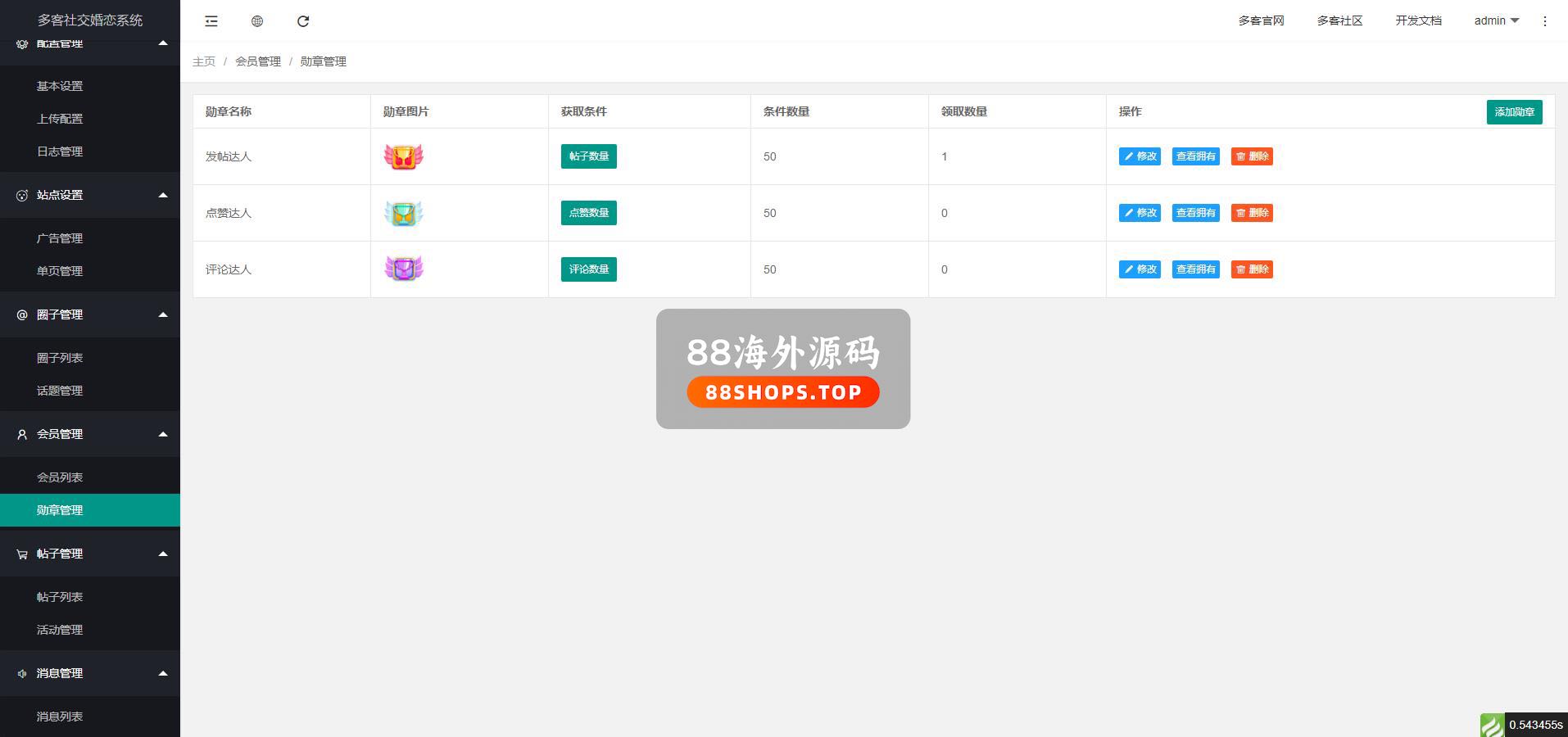Click the 评论达人 purple medal image
The height and width of the screenshot is (737, 1568).
(x=403, y=269)
